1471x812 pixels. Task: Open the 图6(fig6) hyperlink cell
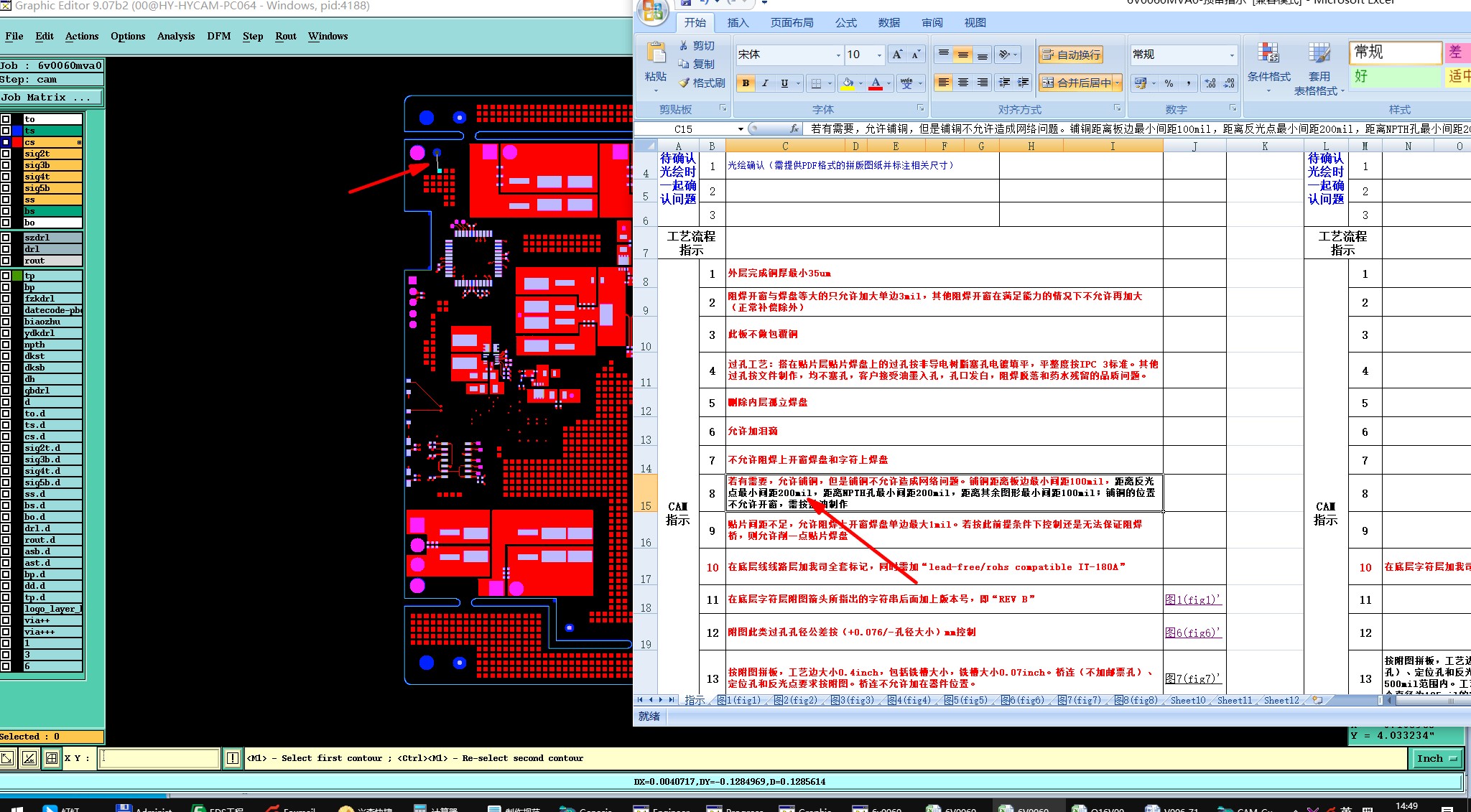point(1193,633)
